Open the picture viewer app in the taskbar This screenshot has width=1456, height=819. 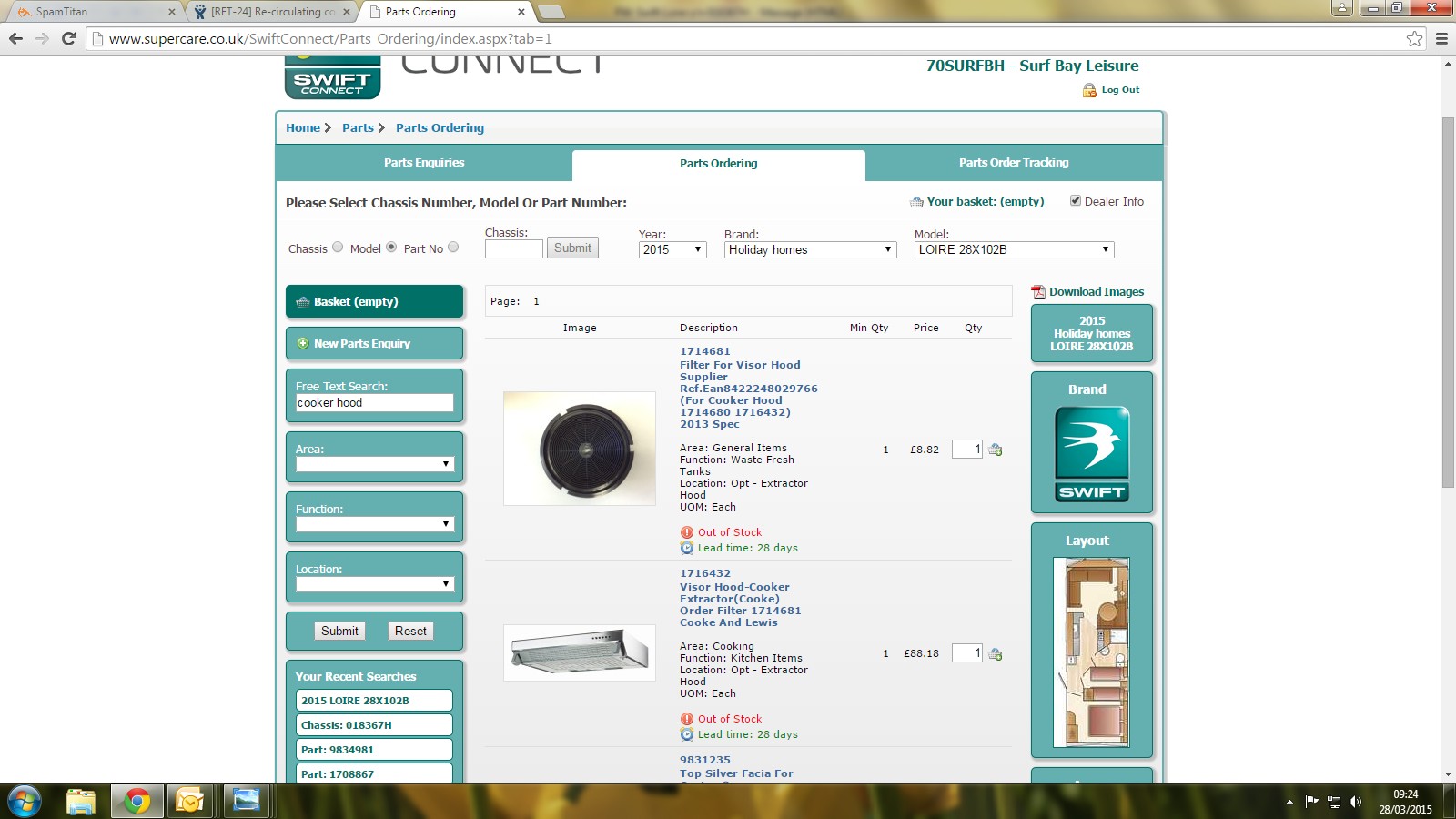tap(246, 801)
